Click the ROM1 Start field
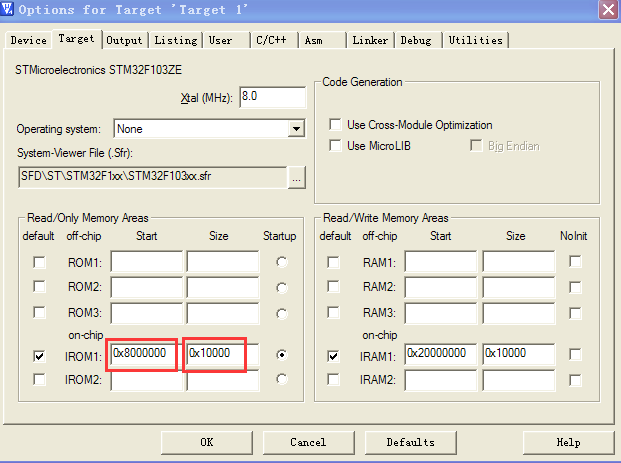This screenshot has height=463, width=621. click(147, 261)
